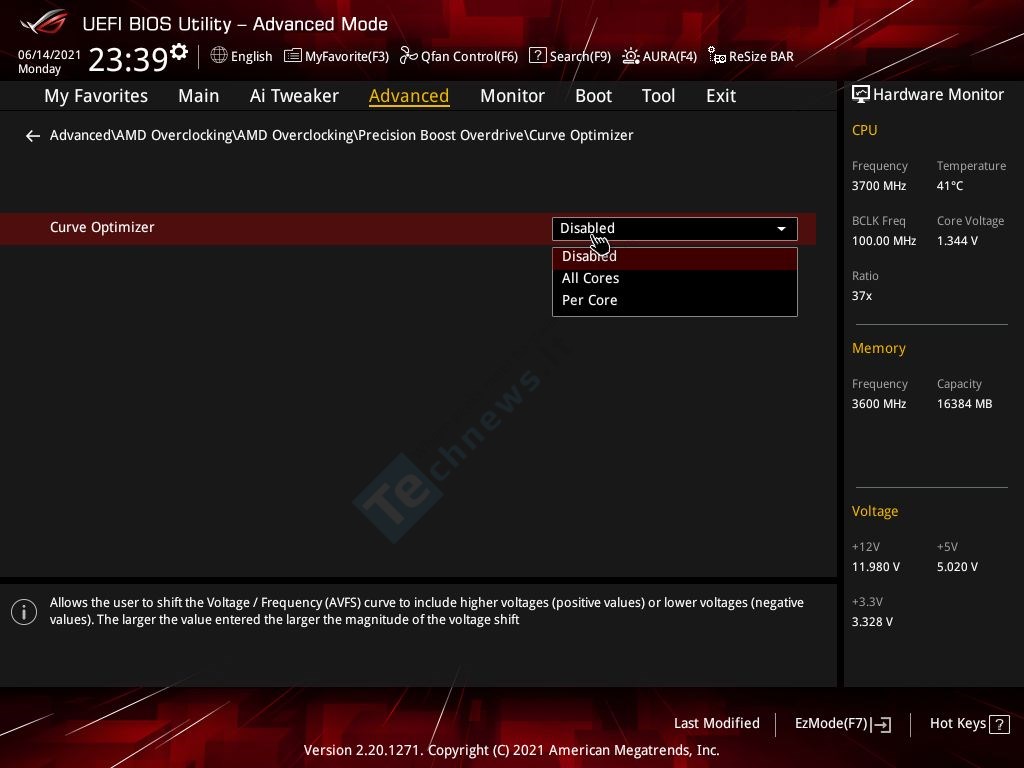Viewport: 1024px width, 768px height.
Task: Click the Curve Optimizer dropdown arrow
Action: click(781, 229)
